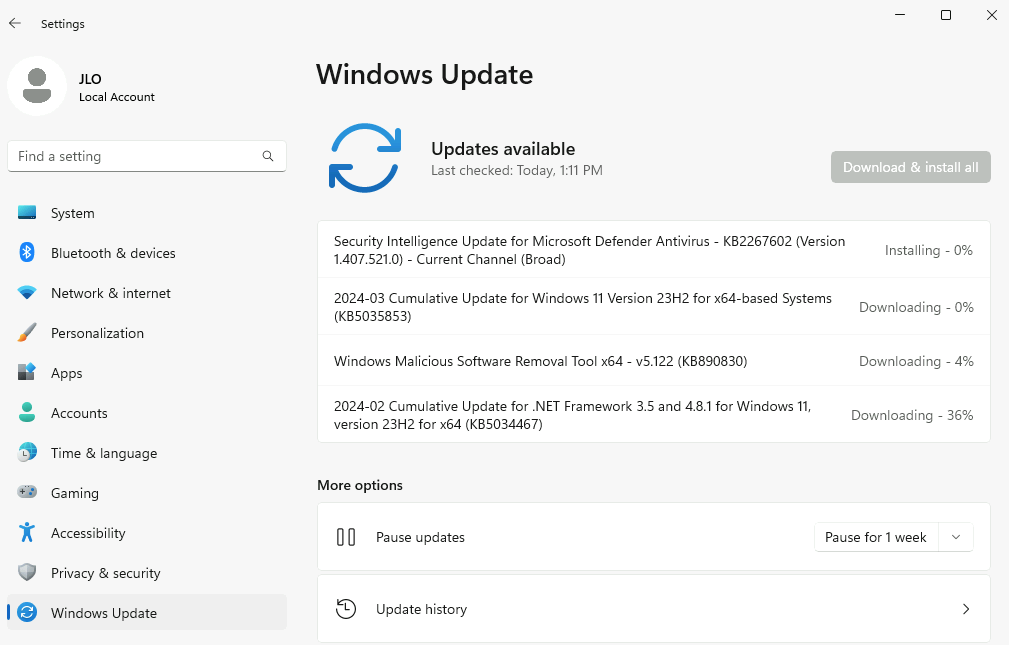Select Windows Update in the sidebar
The height and width of the screenshot is (645, 1009).
147,612
